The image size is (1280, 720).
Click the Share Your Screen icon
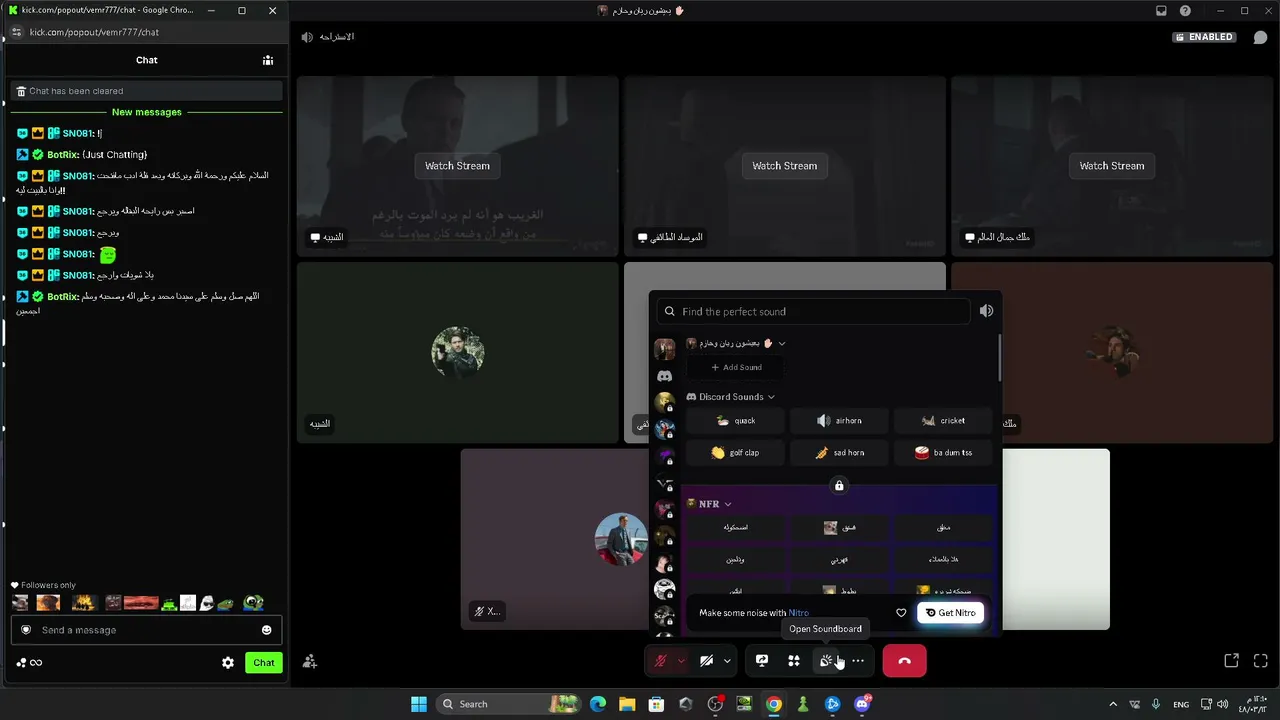(x=762, y=661)
